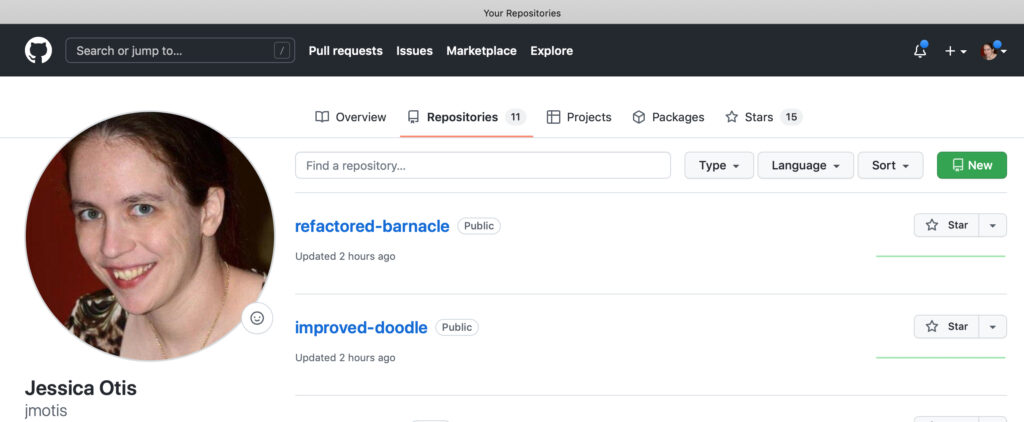The height and width of the screenshot is (422, 1024).
Task: Open the notifications bell
Action: [920, 50]
